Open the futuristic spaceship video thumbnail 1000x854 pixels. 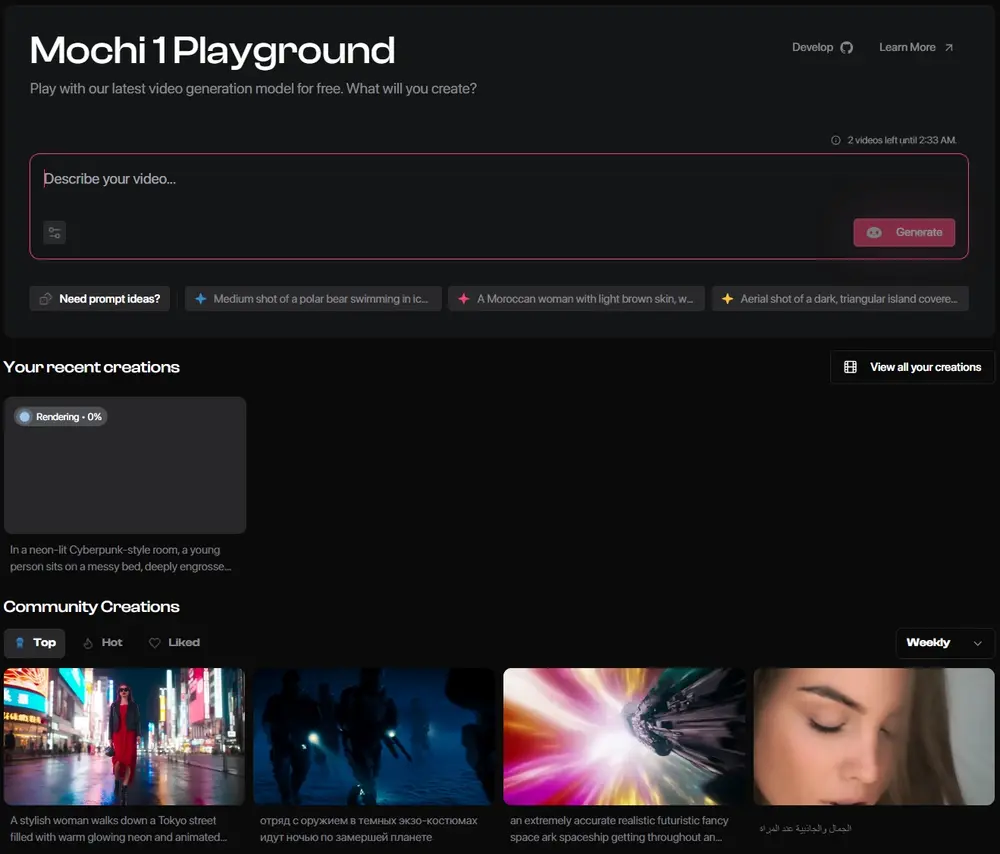[624, 736]
